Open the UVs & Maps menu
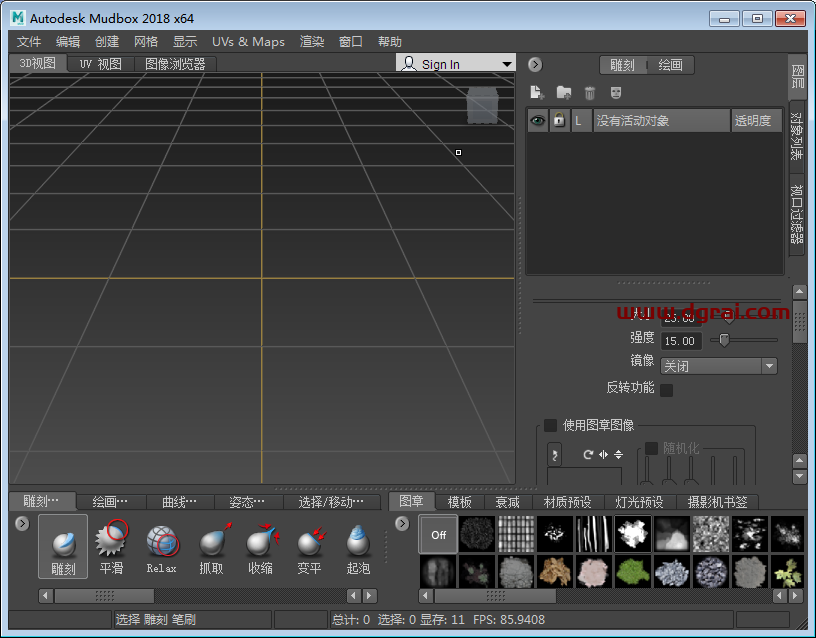816x638 pixels. click(x=248, y=42)
